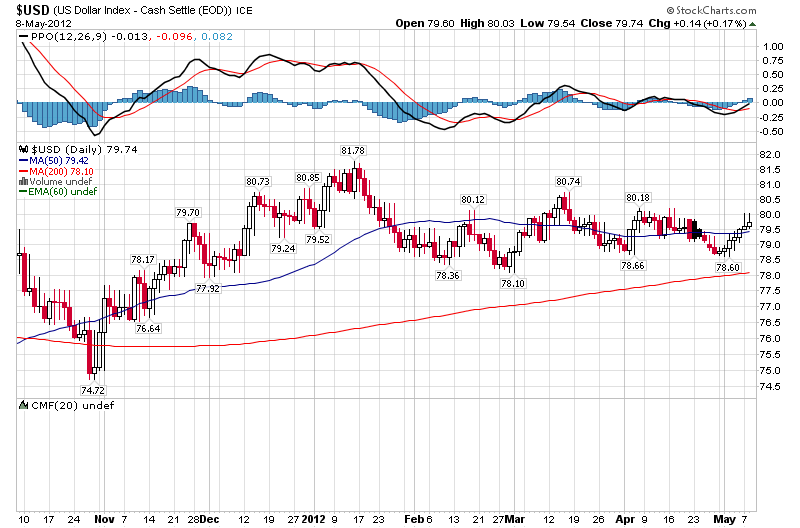Screen dimensions: 800x528
Task: Click the 80.74 March high label
Action: click(x=567, y=181)
